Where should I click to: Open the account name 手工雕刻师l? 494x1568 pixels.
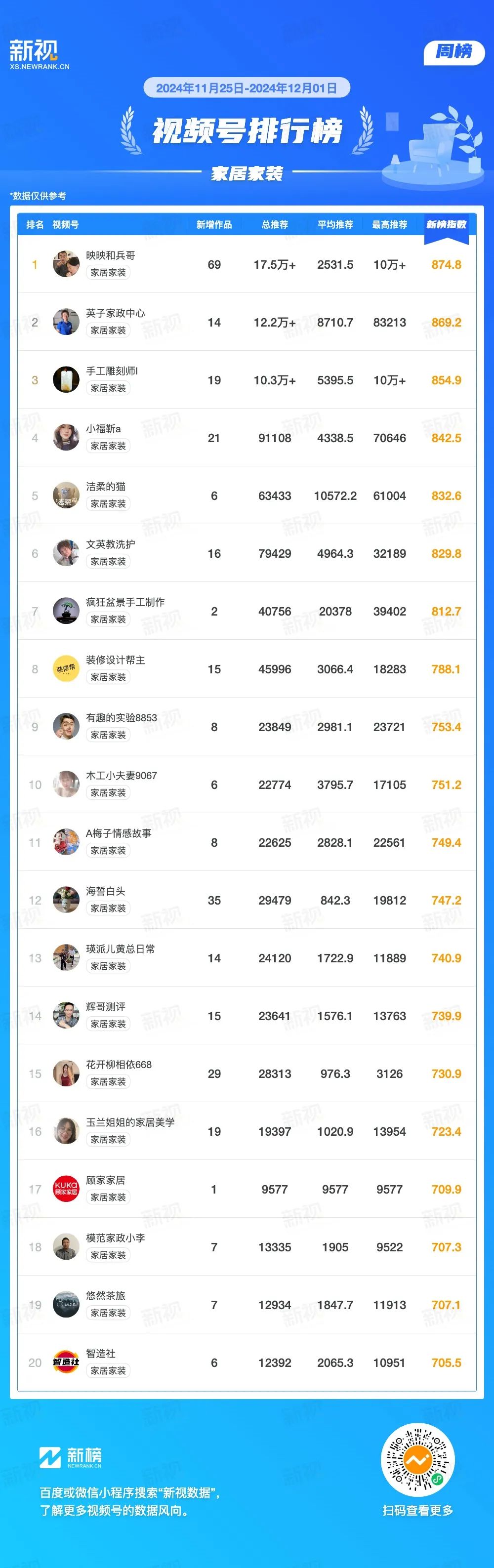click(112, 371)
